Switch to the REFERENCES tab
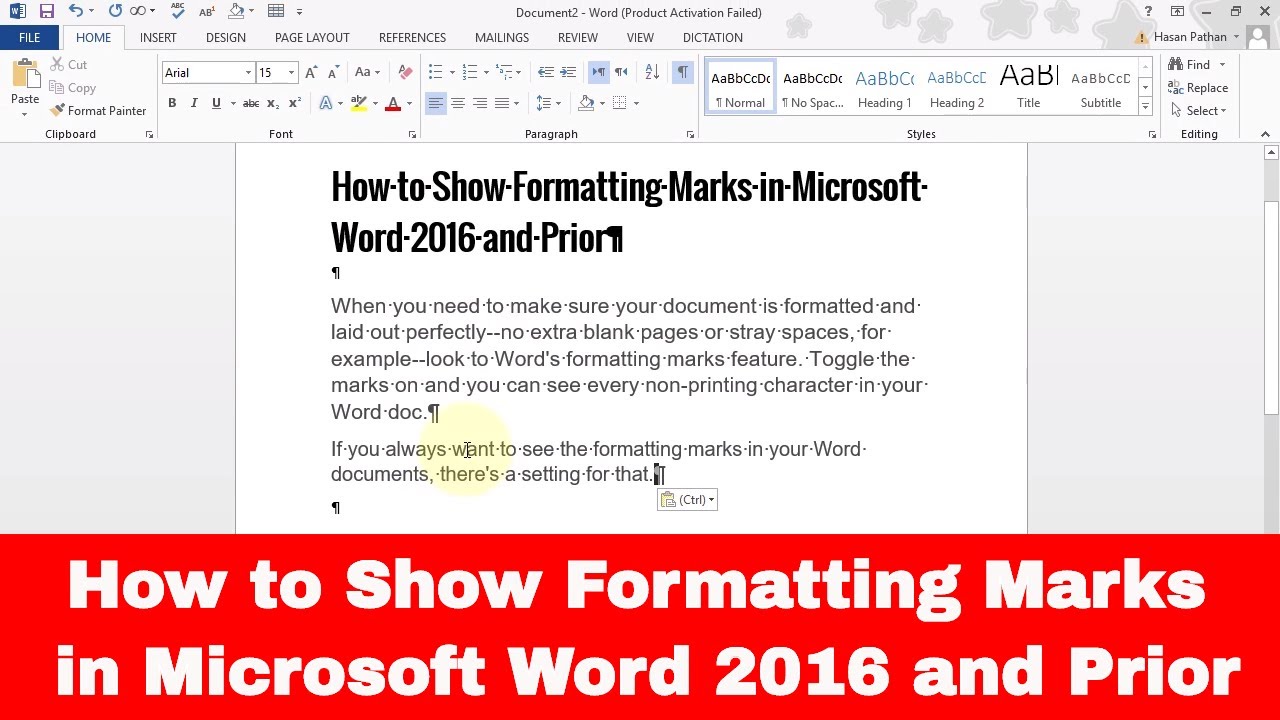This screenshot has width=1280, height=720. pyautogui.click(x=412, y=38)
